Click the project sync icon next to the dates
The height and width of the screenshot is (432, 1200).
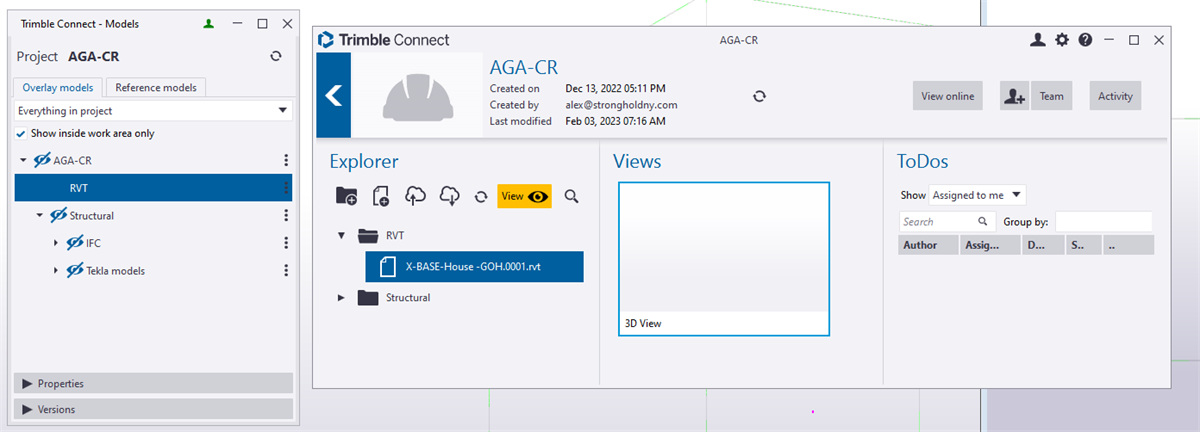coord(759,96)
